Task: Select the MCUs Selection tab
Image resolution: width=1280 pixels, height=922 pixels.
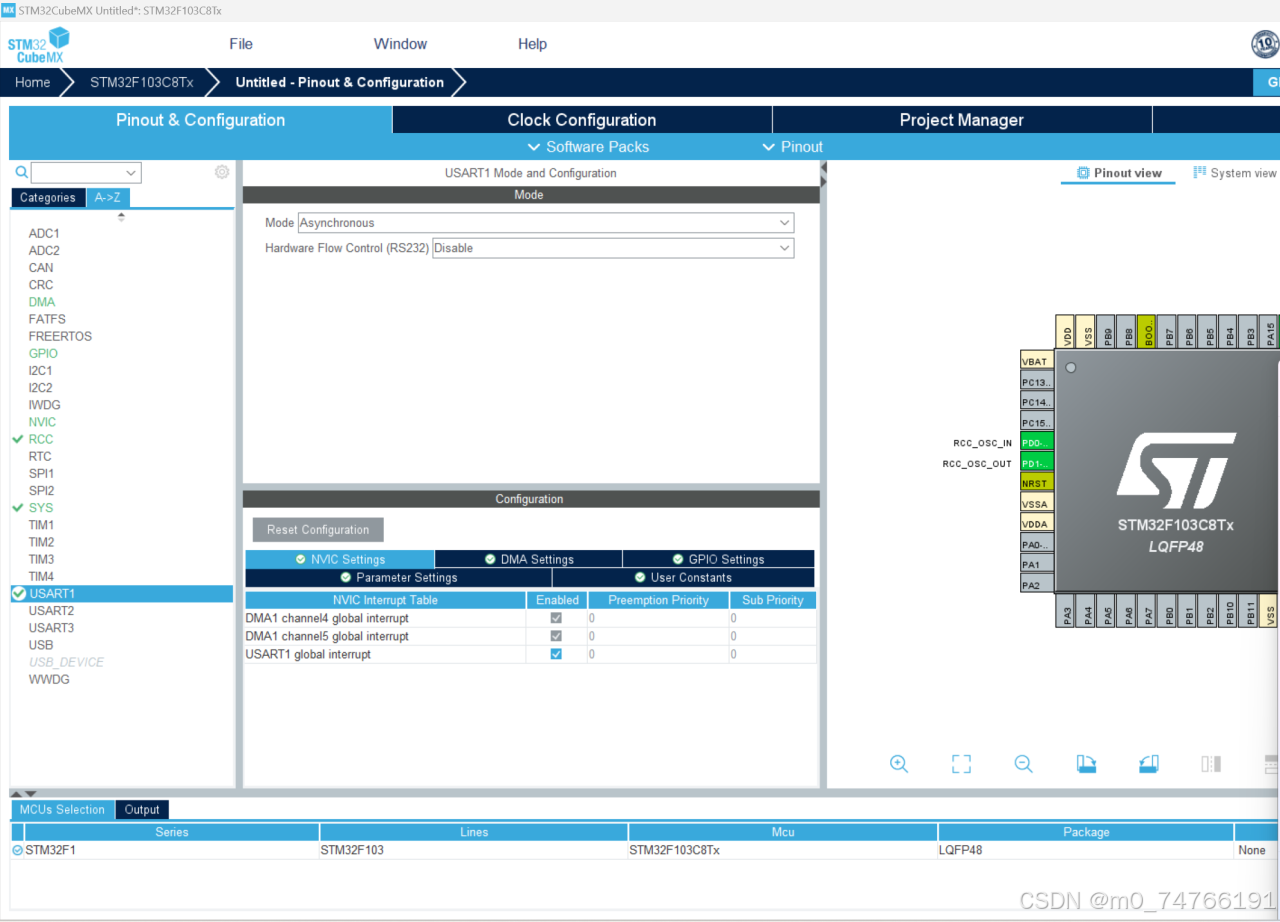Action: click(62, 810)
